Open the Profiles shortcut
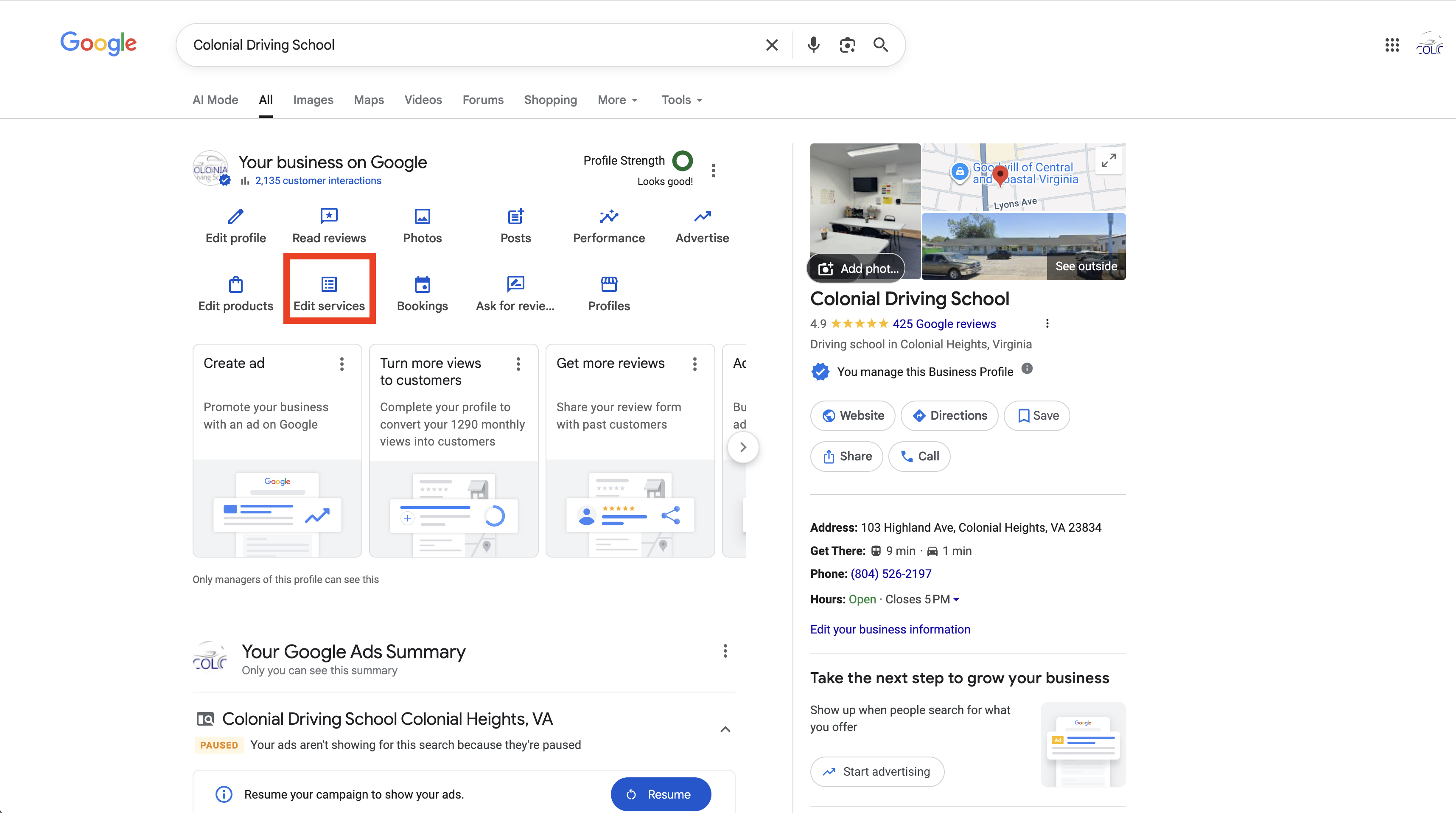Image resolution: width=1456 pixels, height=813 pixels. [x=609, y=294]
